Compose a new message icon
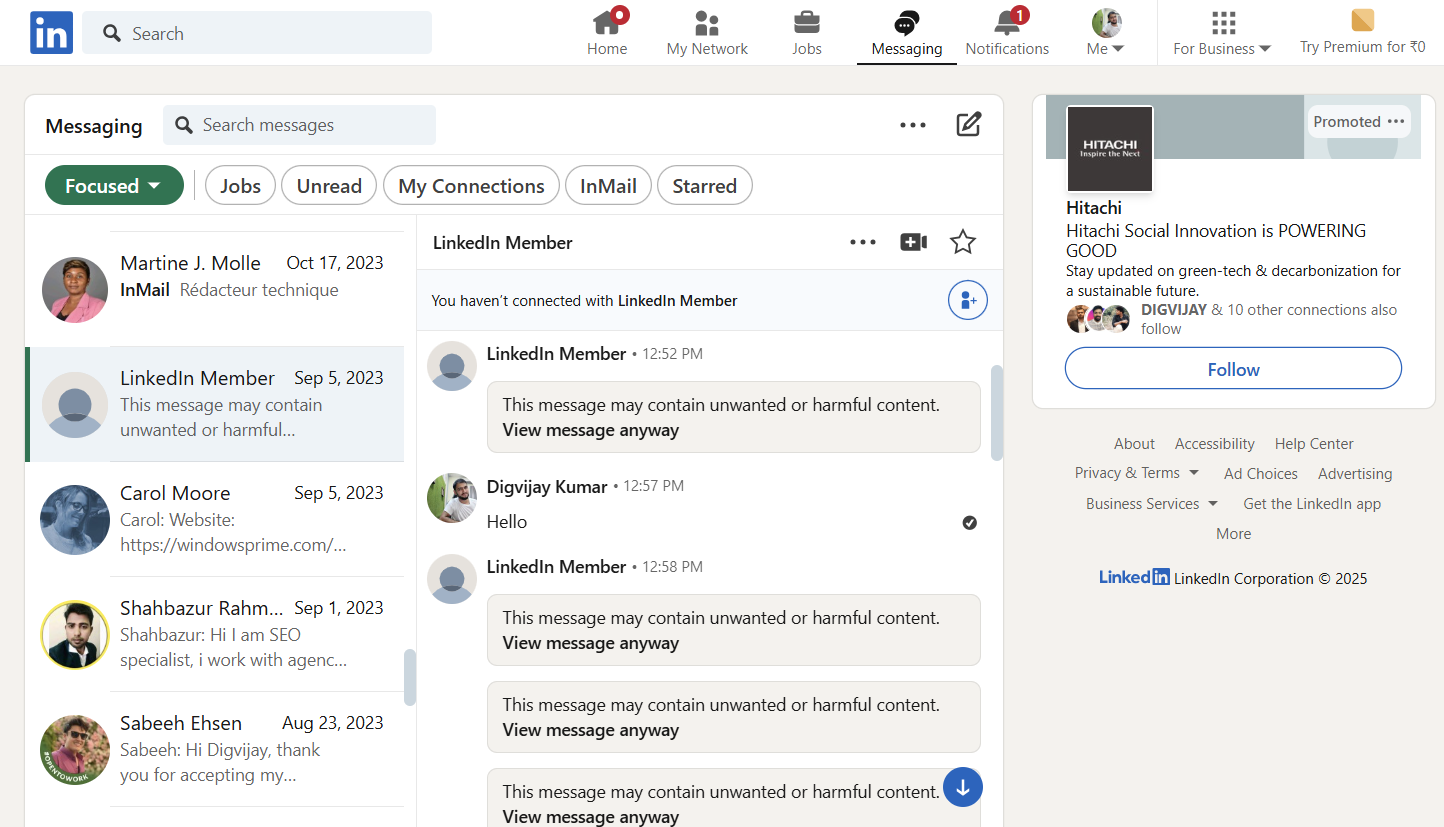Image resolution: width=1444 pixels, height=827 pixels. [968, 125]
